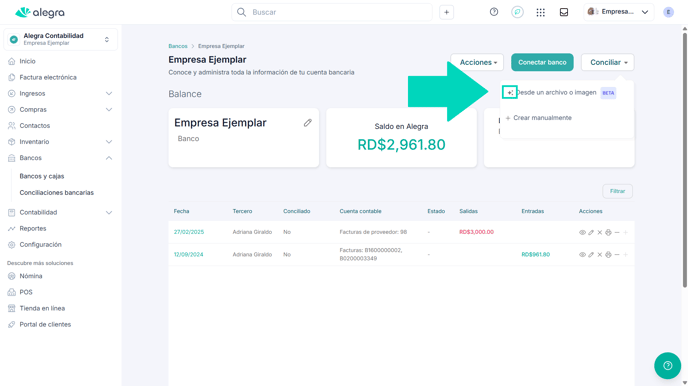Screen dimensions: 688x386
Task: Open the Empresa account dropdown in header
Action: (x=618, y=12)
